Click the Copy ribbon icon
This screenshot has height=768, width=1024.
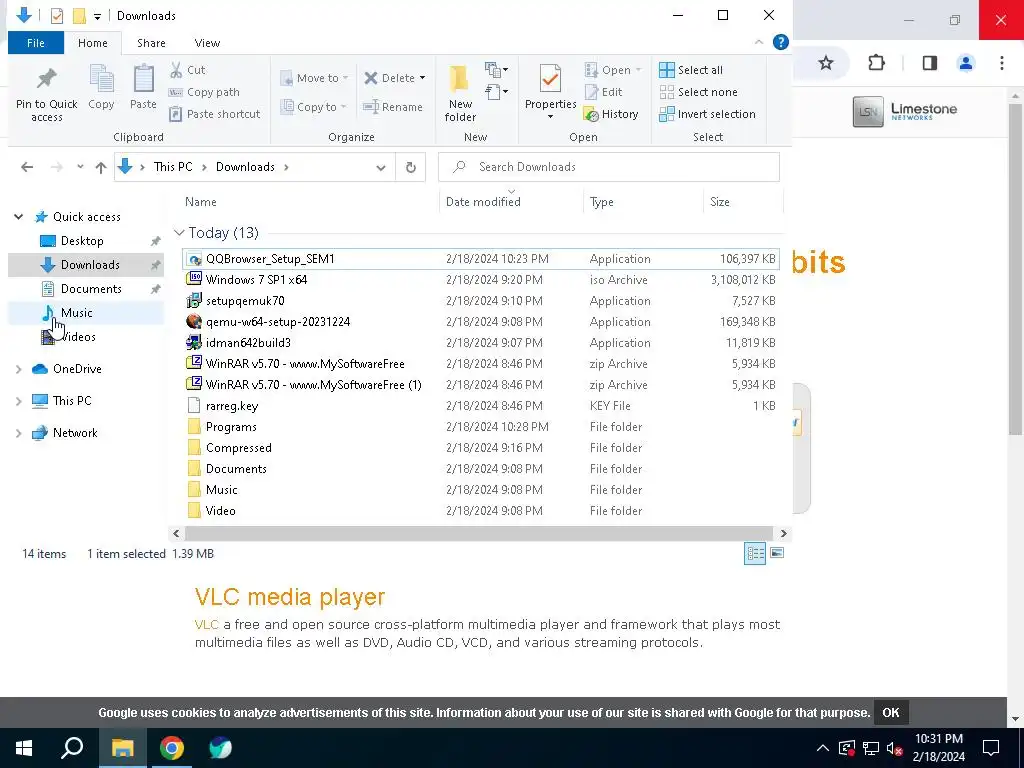(101, 88)
